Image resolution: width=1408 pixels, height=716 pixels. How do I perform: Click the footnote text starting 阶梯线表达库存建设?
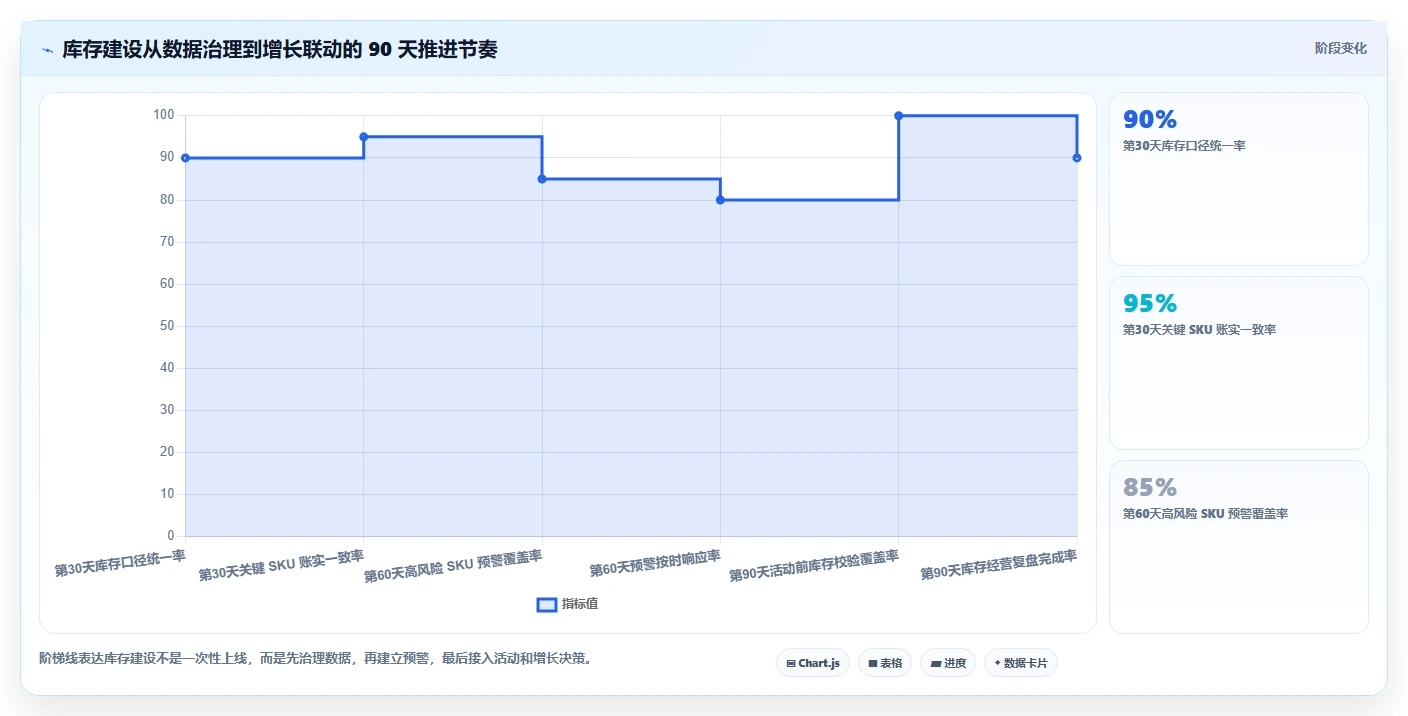(315, 658)
